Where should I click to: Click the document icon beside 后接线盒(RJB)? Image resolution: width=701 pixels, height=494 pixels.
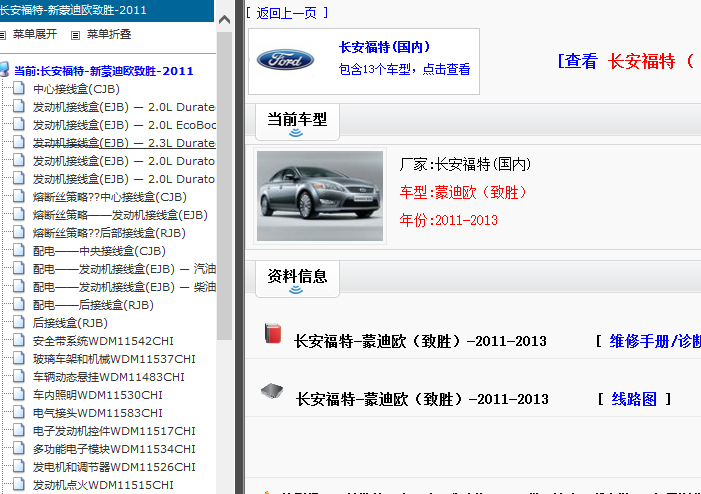coord(18,322)
